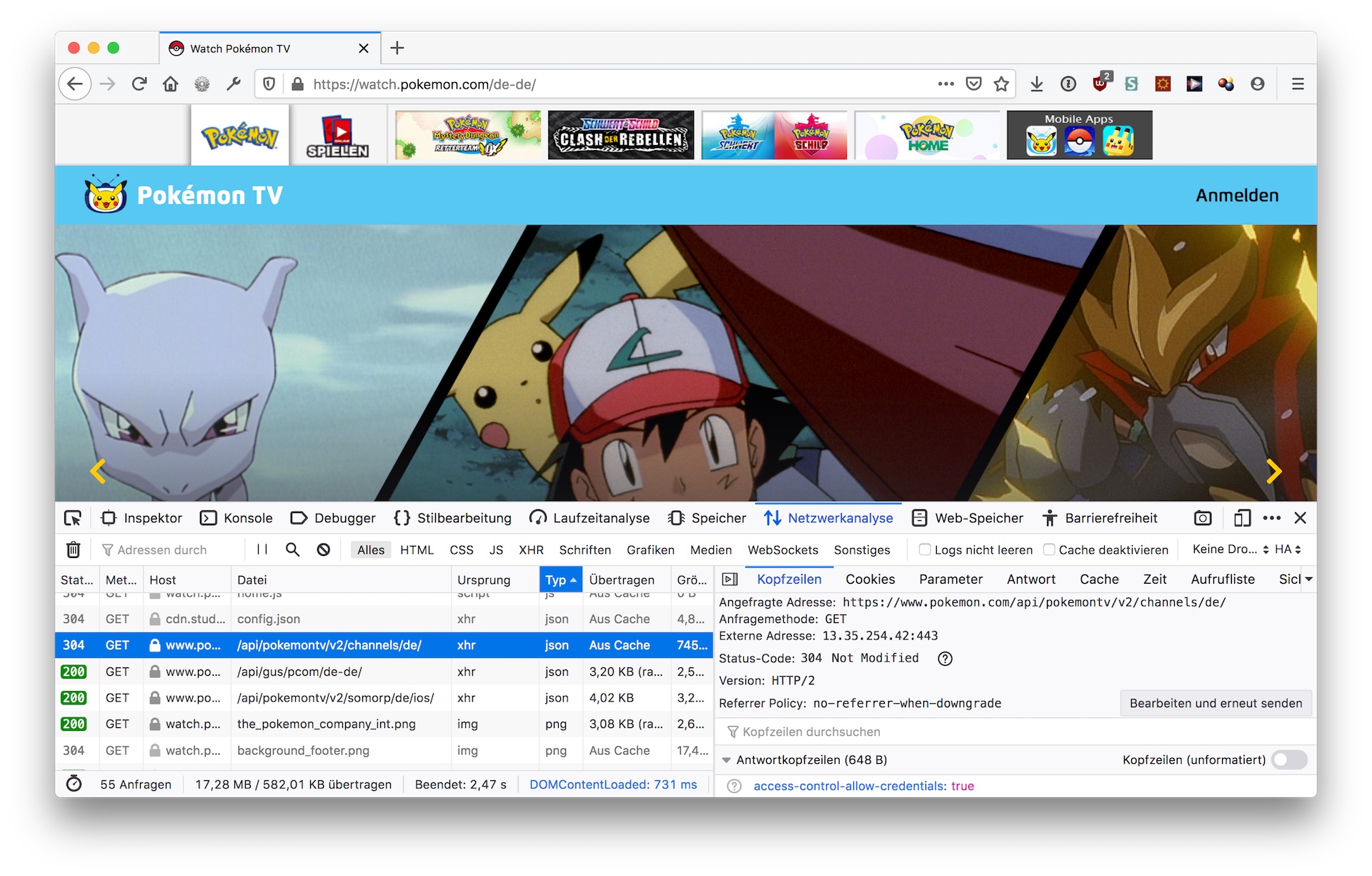Toggle responsive design mode icon
Screen dimensions: 1372x876
1242,518
